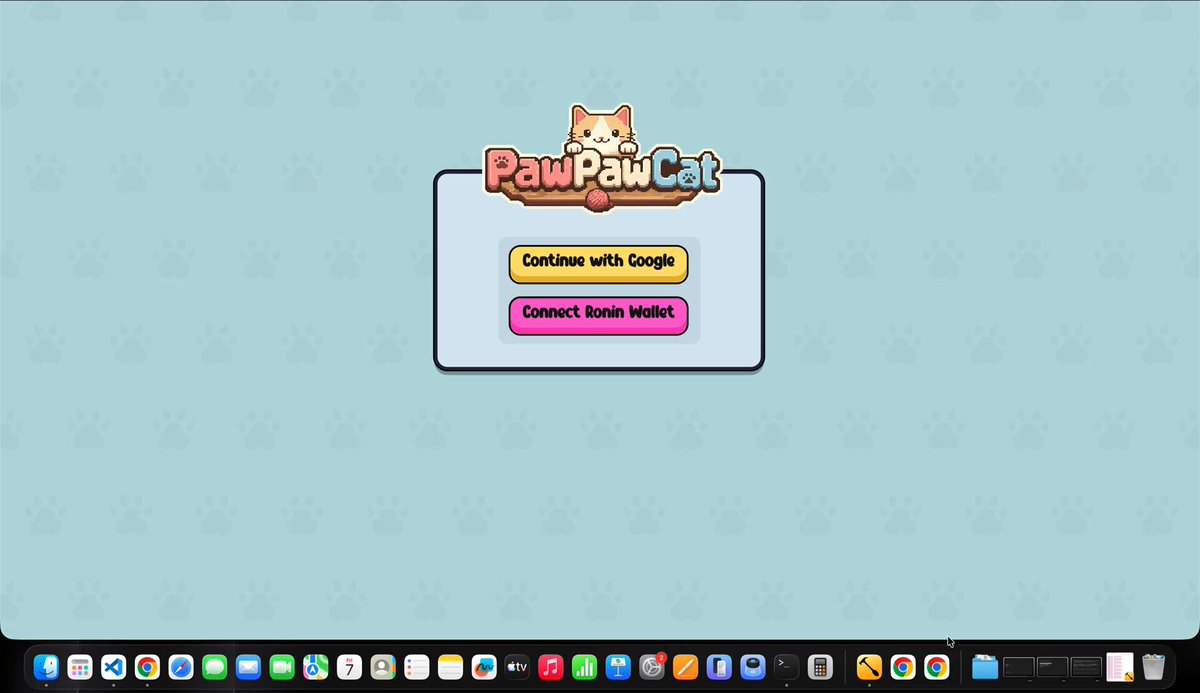Open Launchpad from the Dock

pyautogui.click(x=80, y=667)
